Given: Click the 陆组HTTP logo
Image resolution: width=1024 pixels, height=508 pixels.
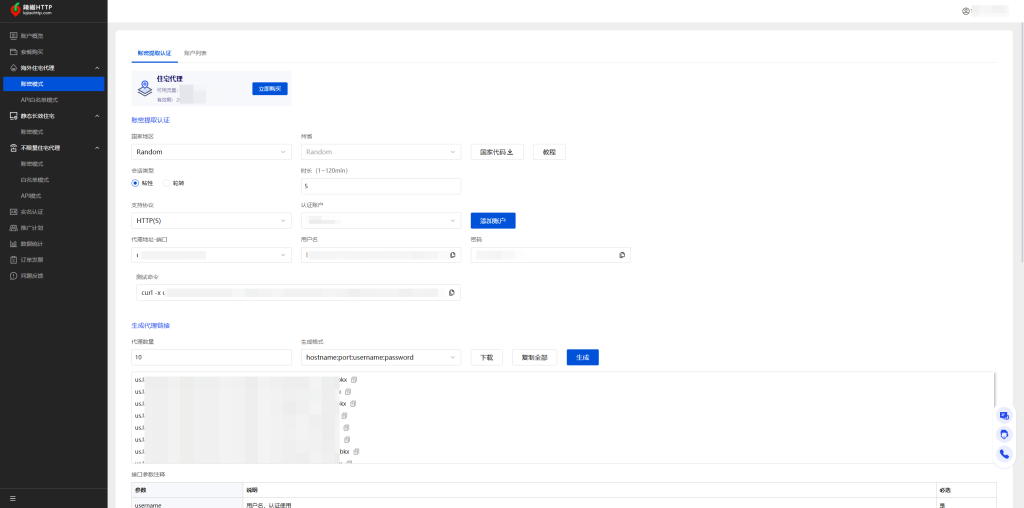Looking at the screenshot, I should point(45,11).
